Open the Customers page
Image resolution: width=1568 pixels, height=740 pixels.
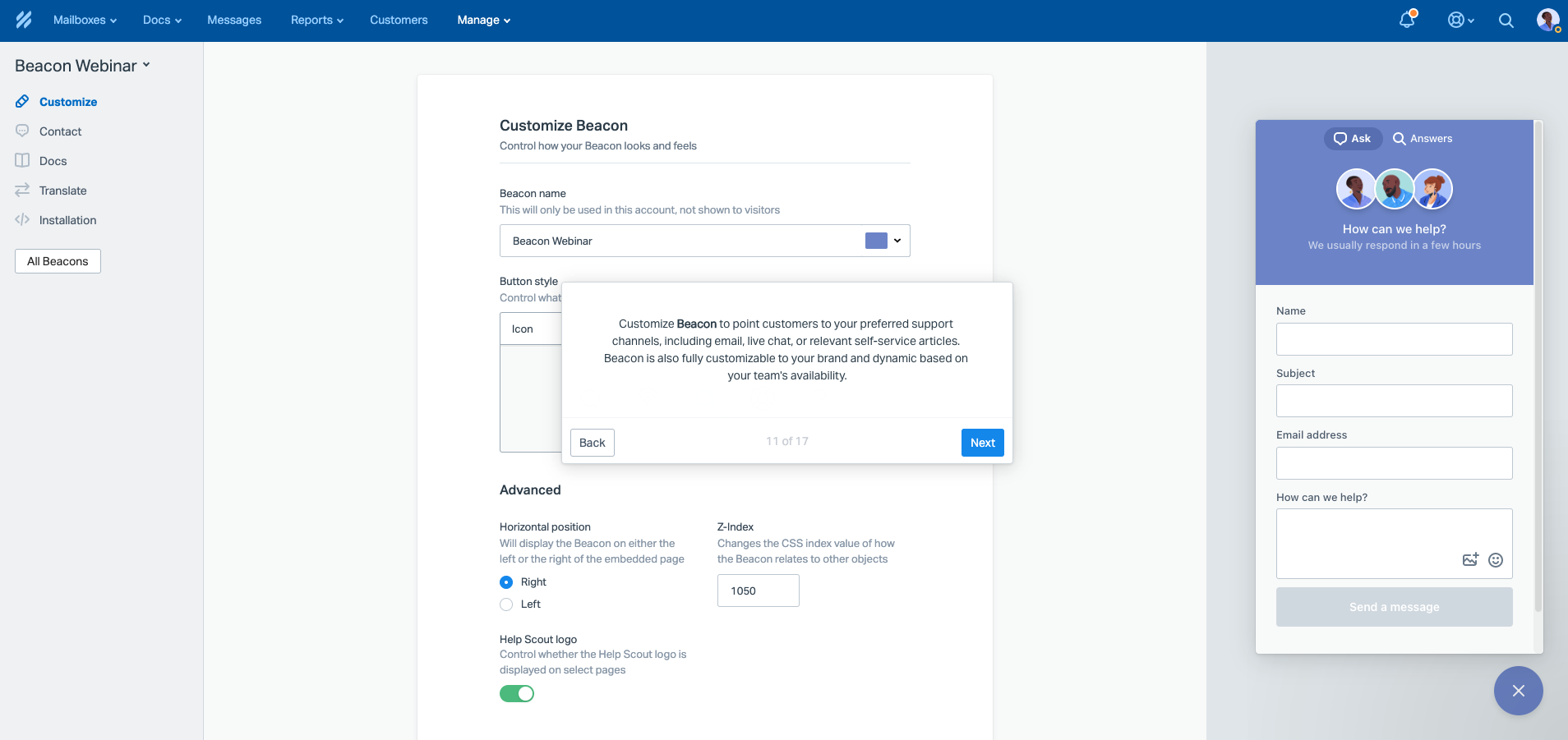point(399,20)
